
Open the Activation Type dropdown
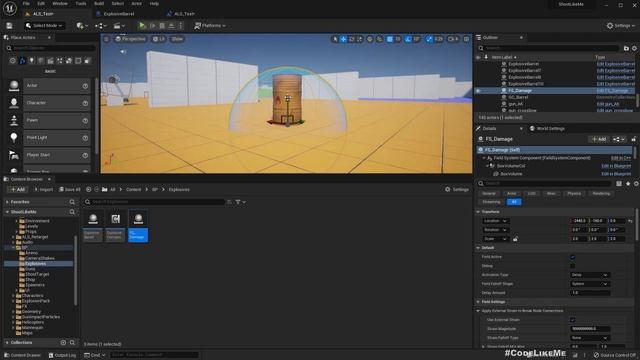click(590, 275)
